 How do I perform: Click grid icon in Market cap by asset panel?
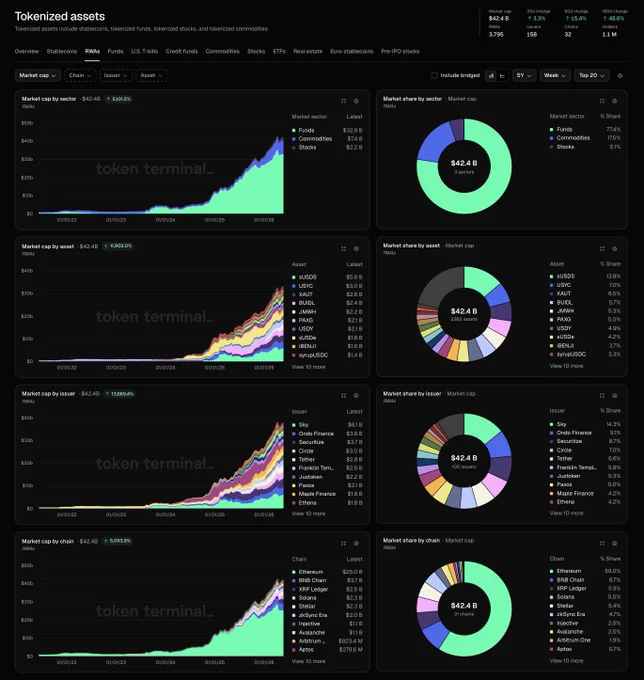coord(343,248)
